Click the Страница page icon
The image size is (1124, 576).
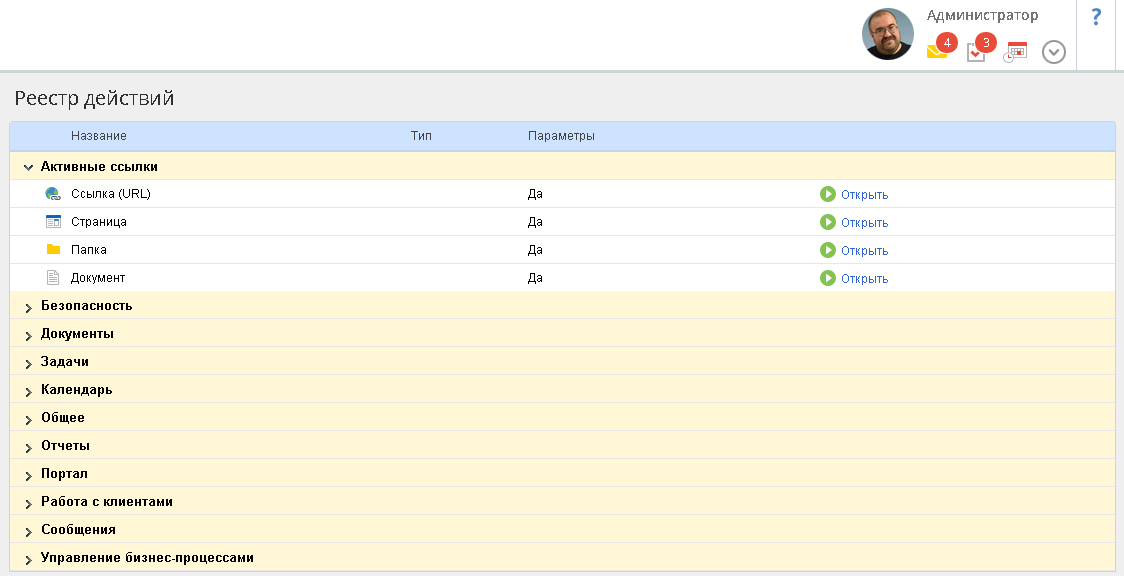tap(53, 221)
